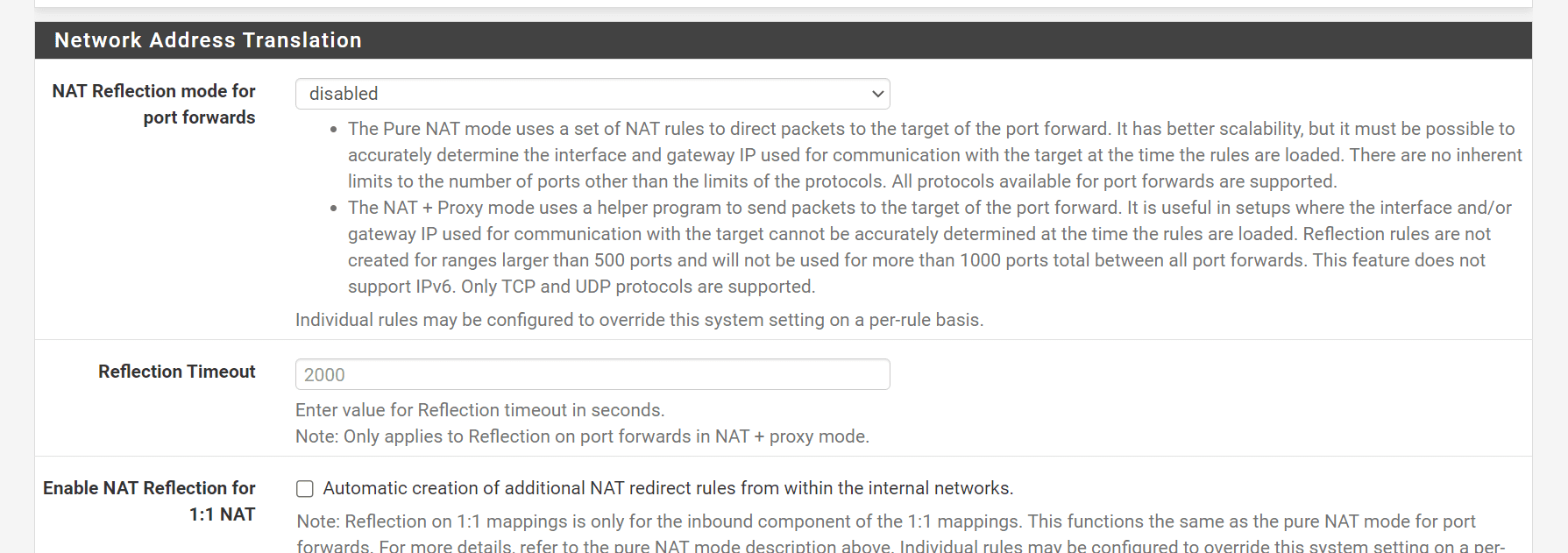Click the bullet marker before Pure NAT mode
Viewport: 1568px width, 553px height.
[x=334, y=130]
